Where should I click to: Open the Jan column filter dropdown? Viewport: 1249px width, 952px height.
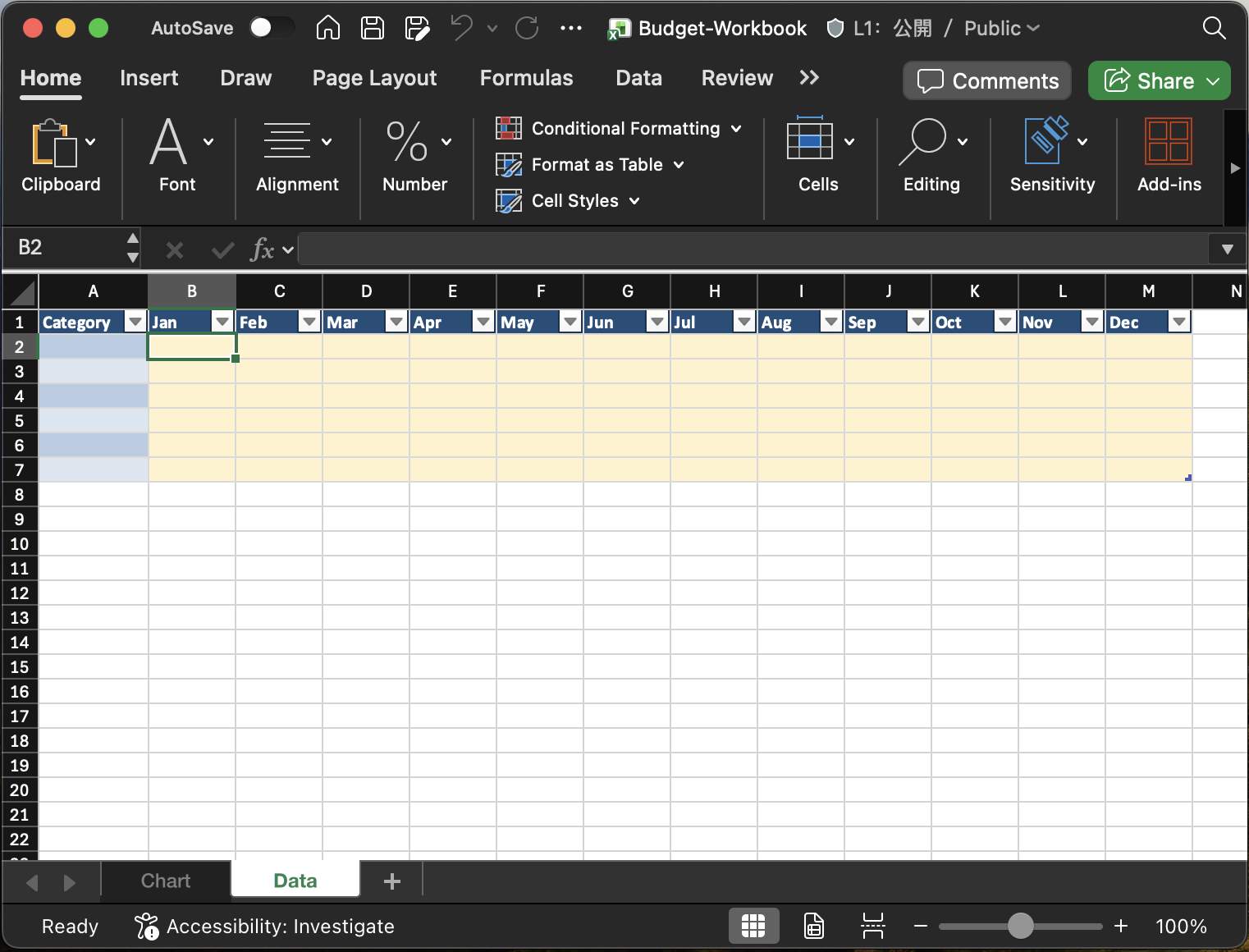point(222,322)
